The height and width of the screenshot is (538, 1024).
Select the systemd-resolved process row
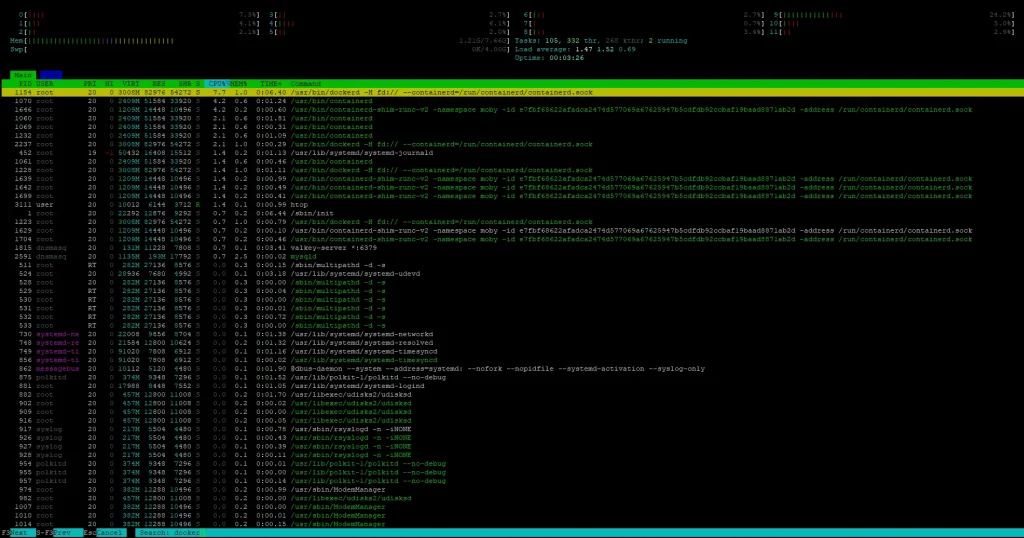click(512, 343)
